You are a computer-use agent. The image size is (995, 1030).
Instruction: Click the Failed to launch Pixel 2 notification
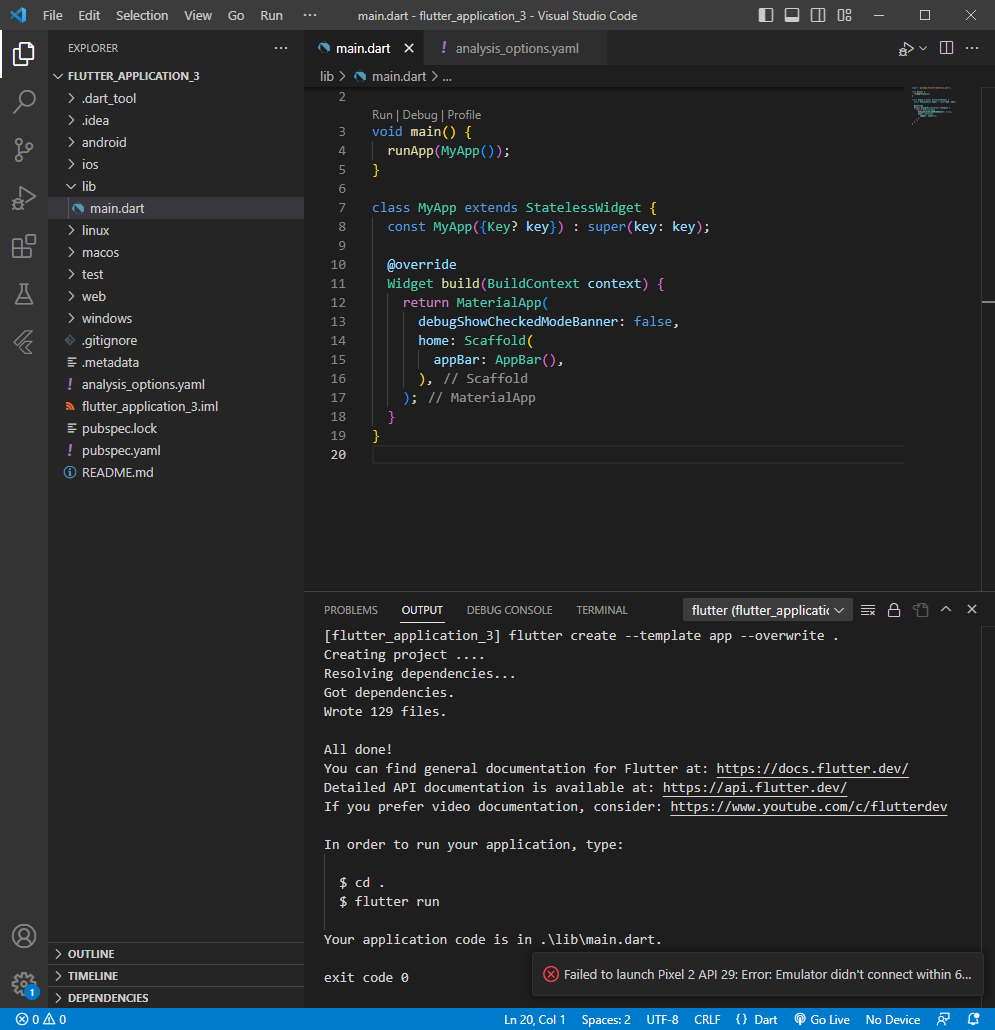coord(757,975)
